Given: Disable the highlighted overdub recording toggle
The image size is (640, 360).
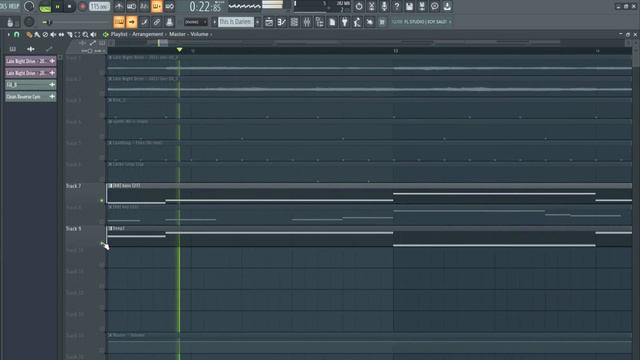Looking at the screenshot, I should point(157,6).
